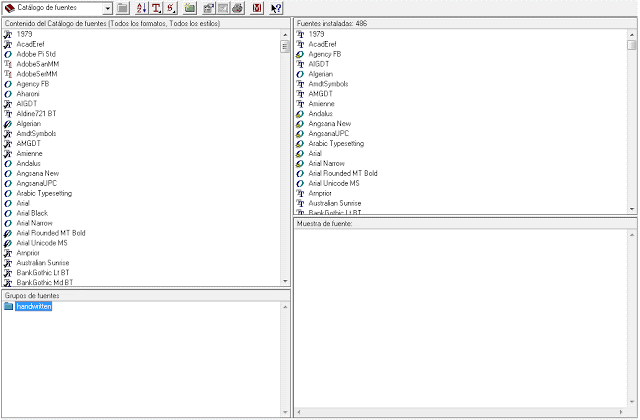Click the sort A-Z toolbar icon
Image resolution: width=640 pixels, height=420 pixels.
click(140, 8)
